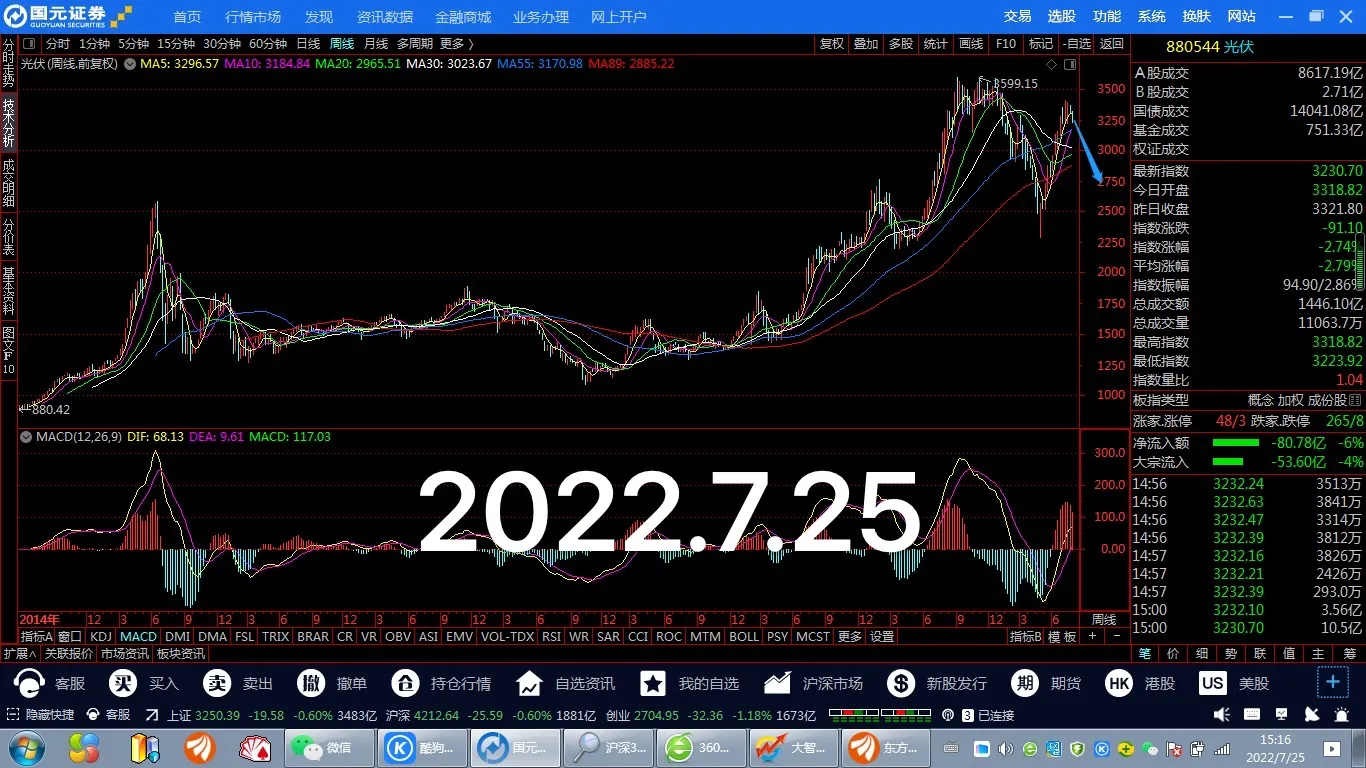This screenshot has width=1366, height=768.
Task: Click the mute speaker icon in status bar
Action: pyautogui.click(x=1221, y=715)
